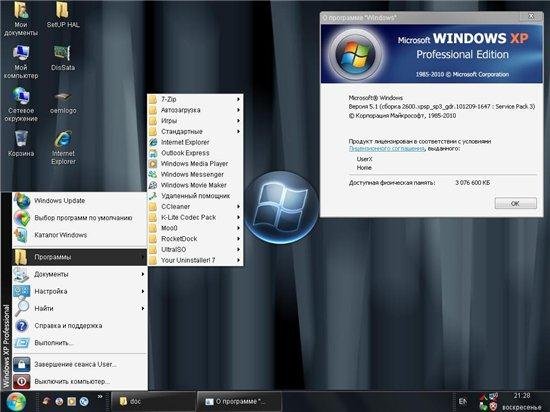
Task: Click the taskbar clock showing 21:28
Action: click(x=522, y=396)
